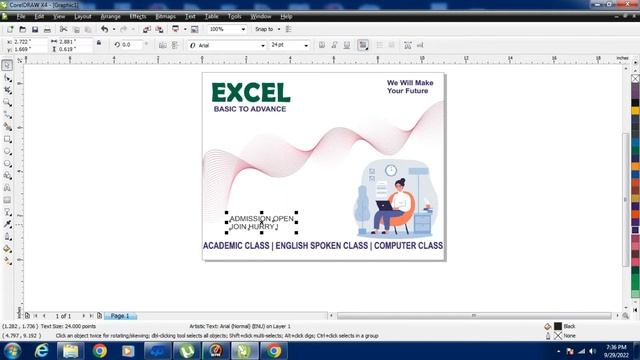
Task: Open the Welcome screen icon
Action: coord(195,29)
